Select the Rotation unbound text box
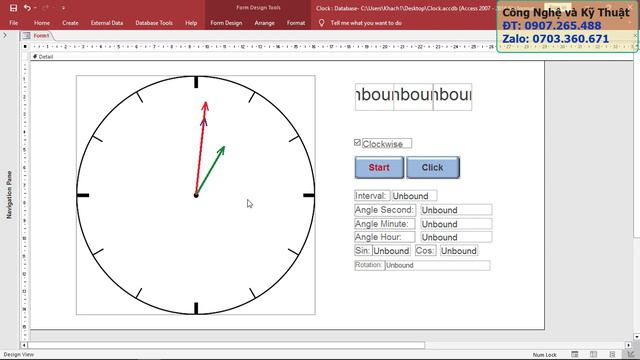 pos(438,265)
